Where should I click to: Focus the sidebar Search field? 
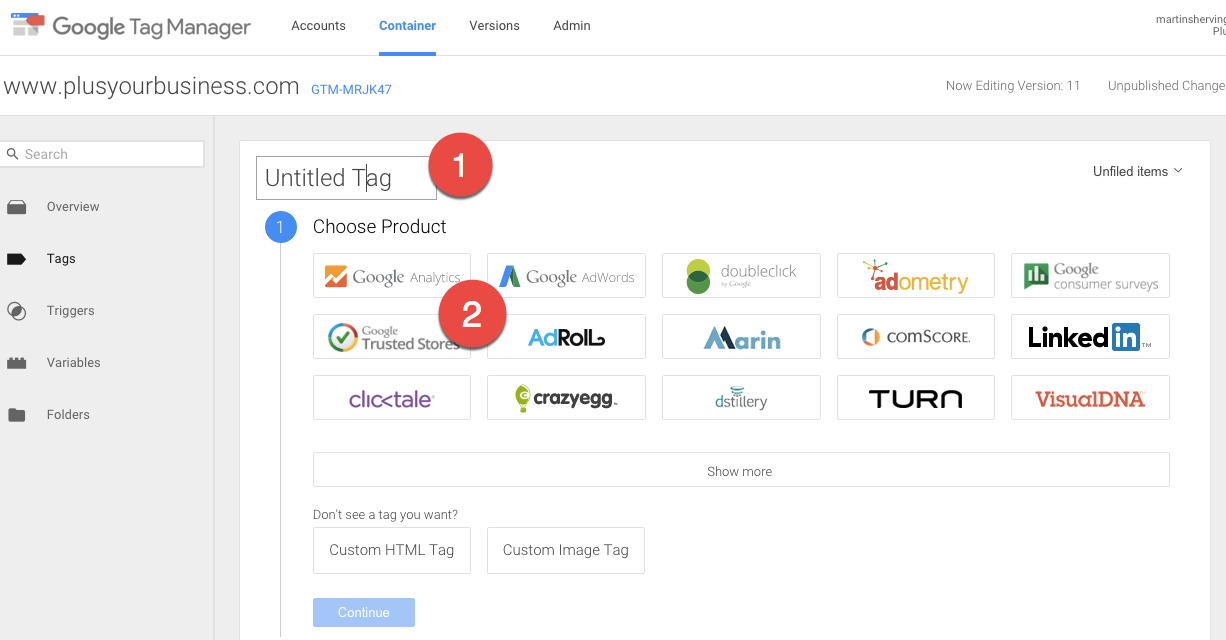click(103, 154)
